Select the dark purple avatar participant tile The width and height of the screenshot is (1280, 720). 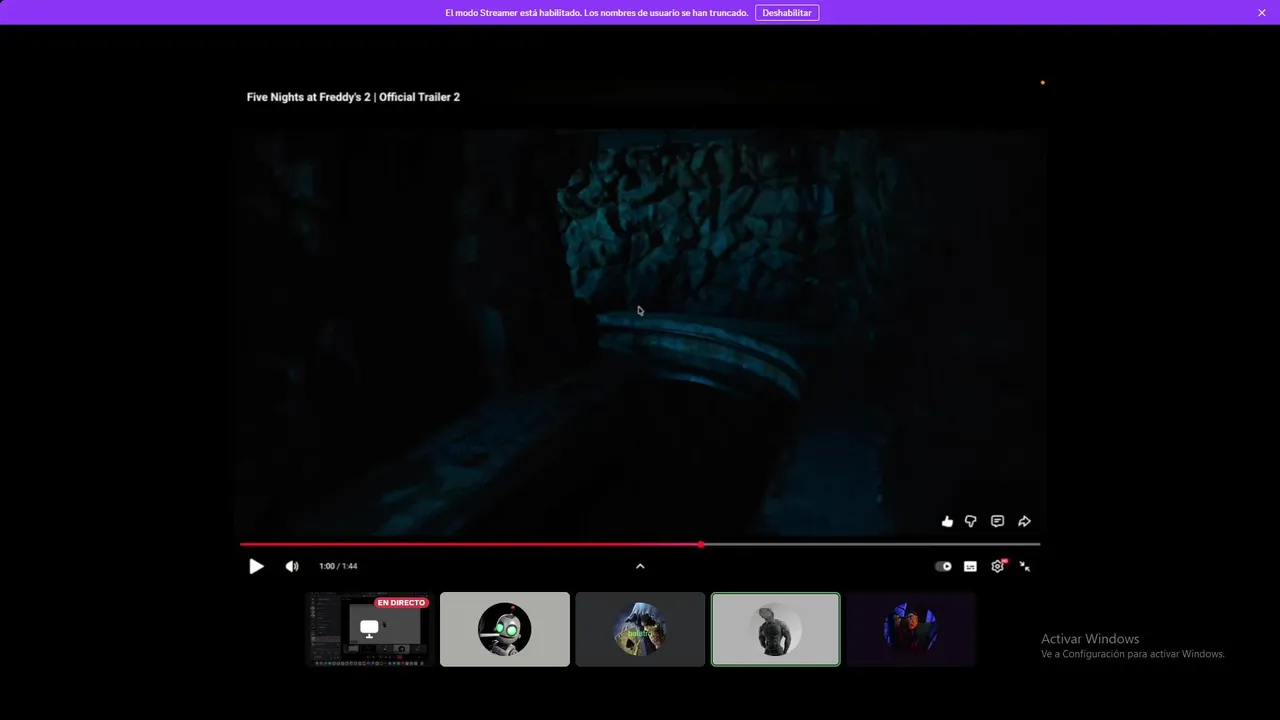coord(911,629)
